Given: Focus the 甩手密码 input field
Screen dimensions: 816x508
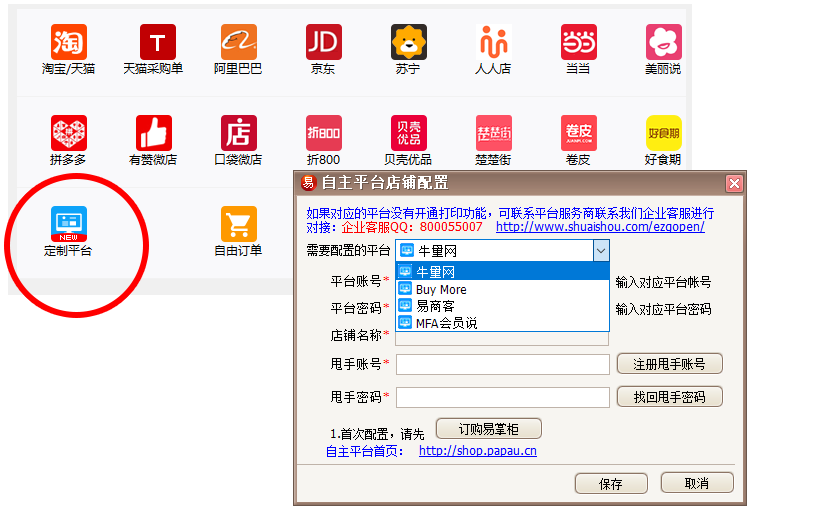Looking at the screenshot, I should point(503,398).
